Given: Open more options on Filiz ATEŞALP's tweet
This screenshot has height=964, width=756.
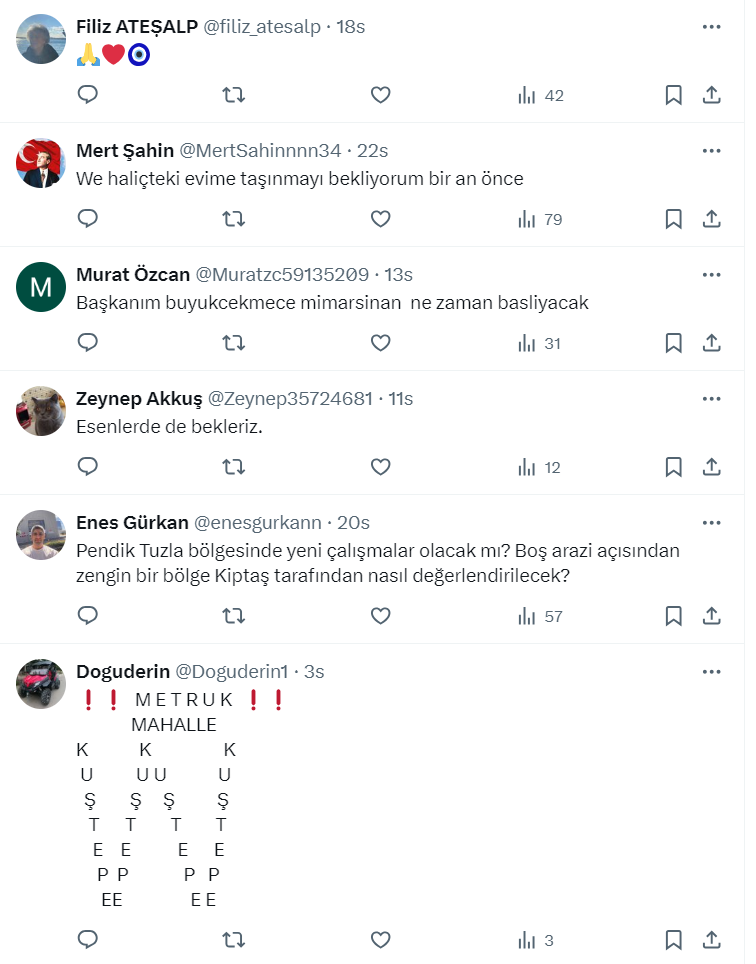Looking at the screenshot, I should [712, 27].
